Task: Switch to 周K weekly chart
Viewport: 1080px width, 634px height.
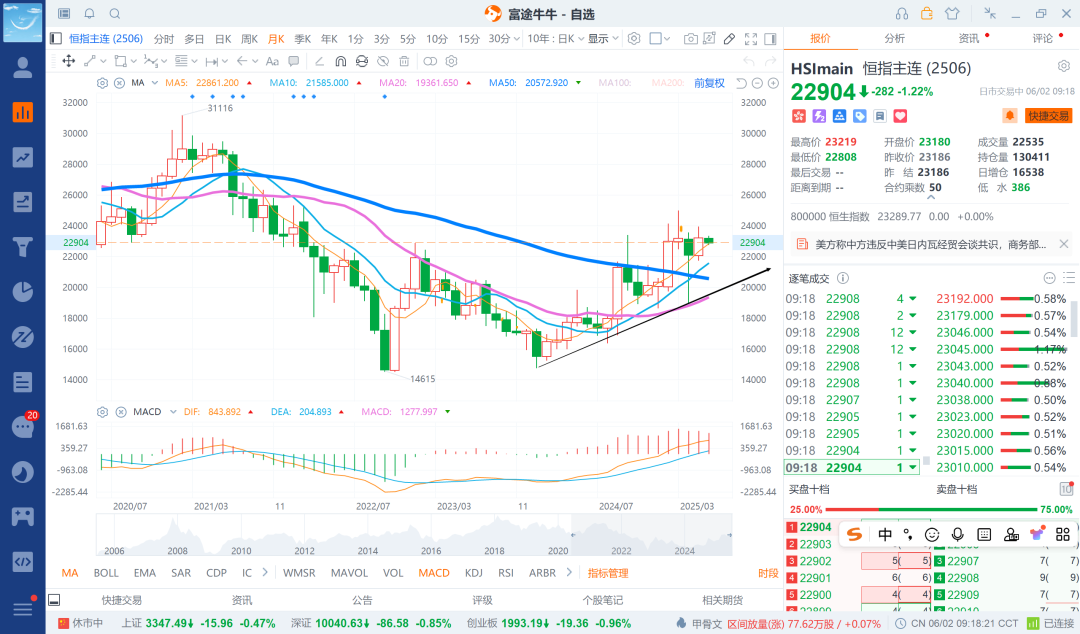Action: click(249, 39)
